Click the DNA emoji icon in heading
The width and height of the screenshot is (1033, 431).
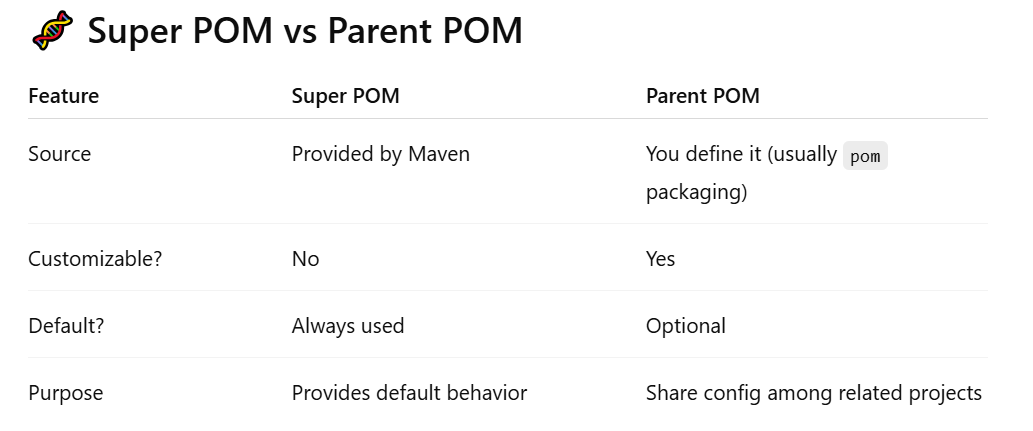click(53, 30)
